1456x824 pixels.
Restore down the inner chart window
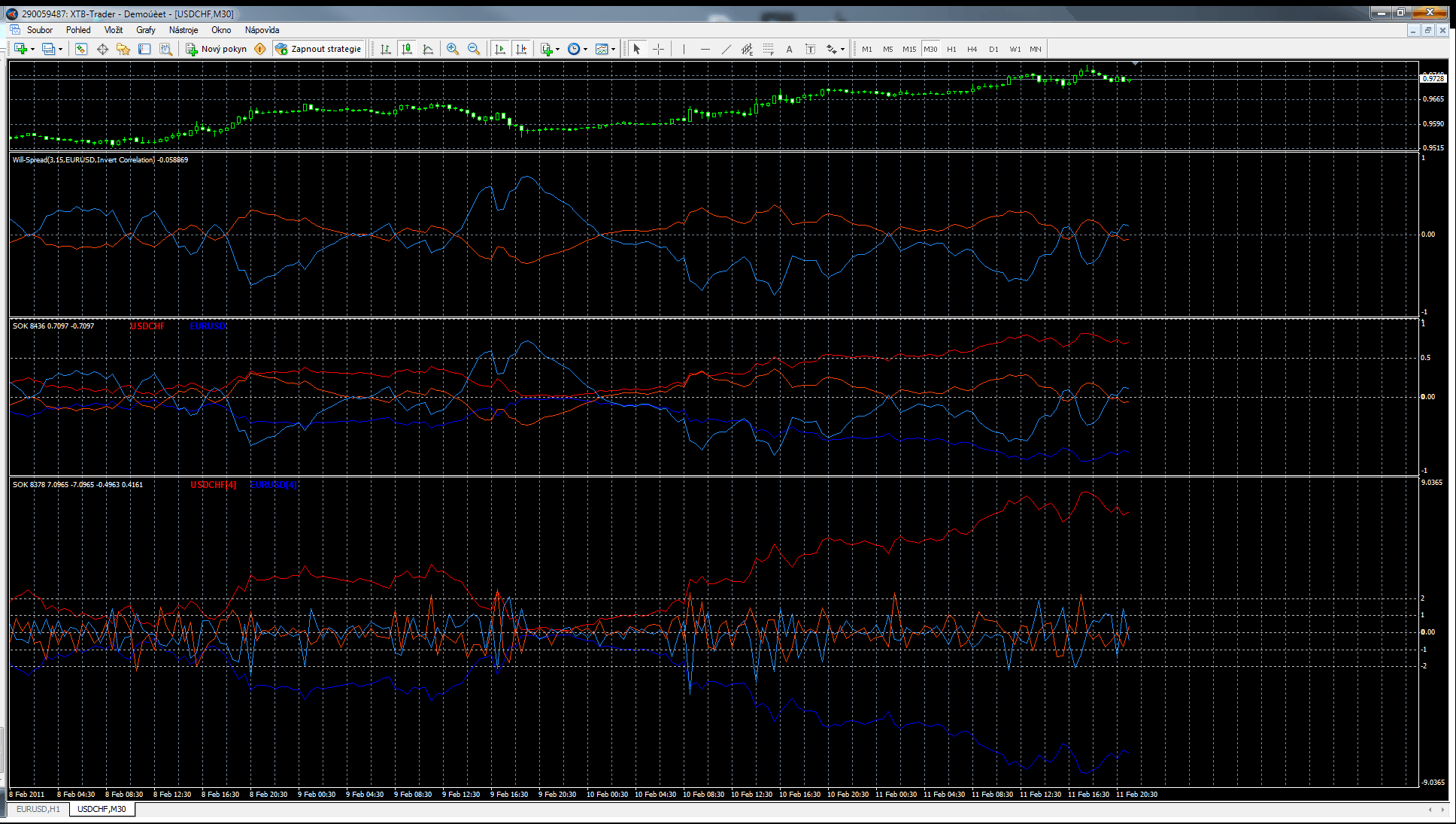(x=1427, y=30)
